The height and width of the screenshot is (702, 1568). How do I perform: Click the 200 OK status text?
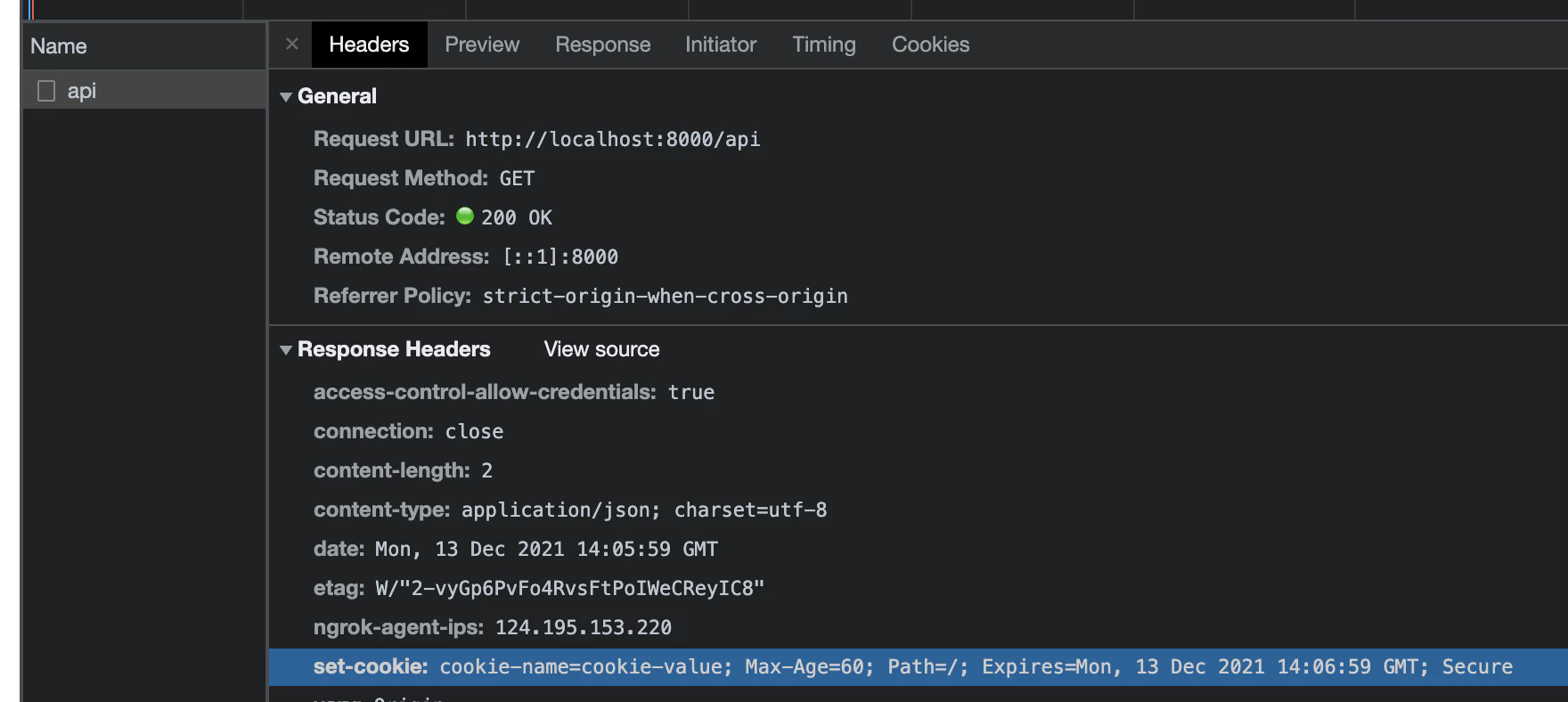[x=517, y=217]
